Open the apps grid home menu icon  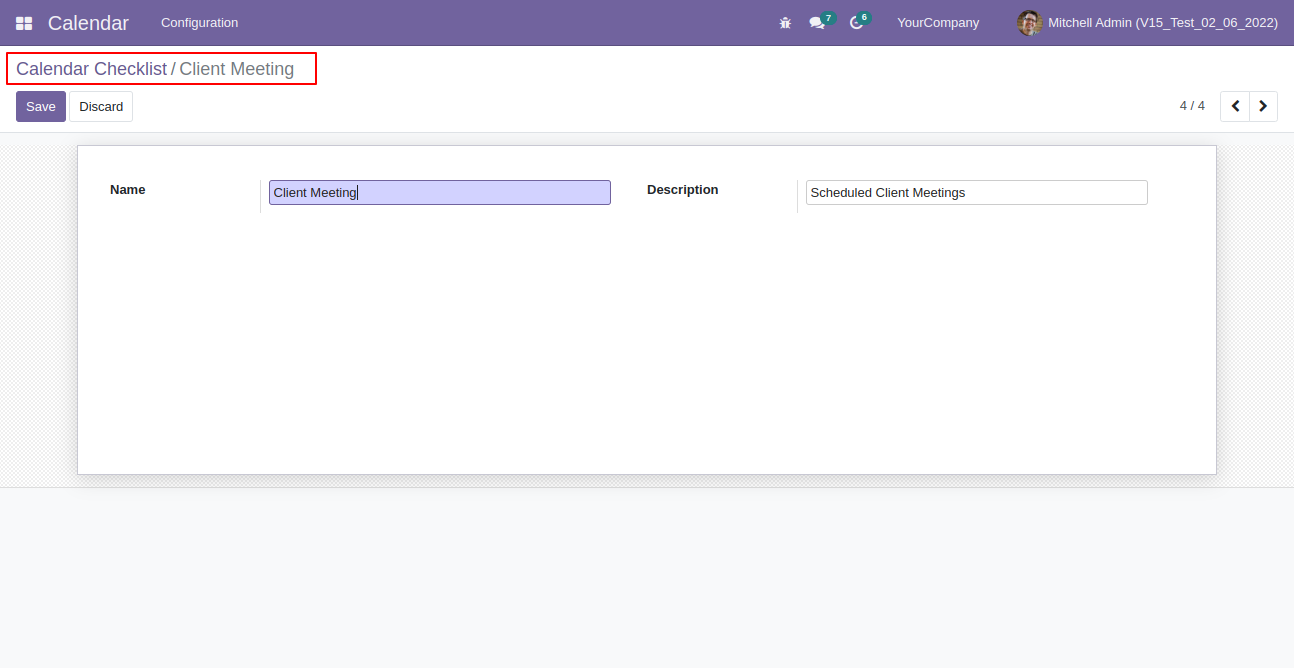[x=24, y=23]
